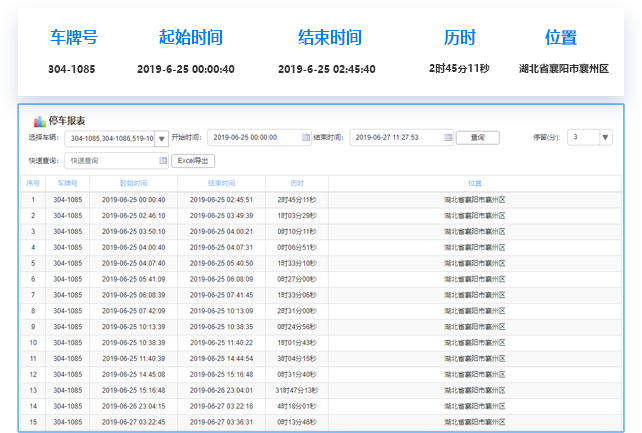Viewport: 642px width, 433px height.
Task: Select start time 2019-06-26 23:04:15
Action: point(133,406)
